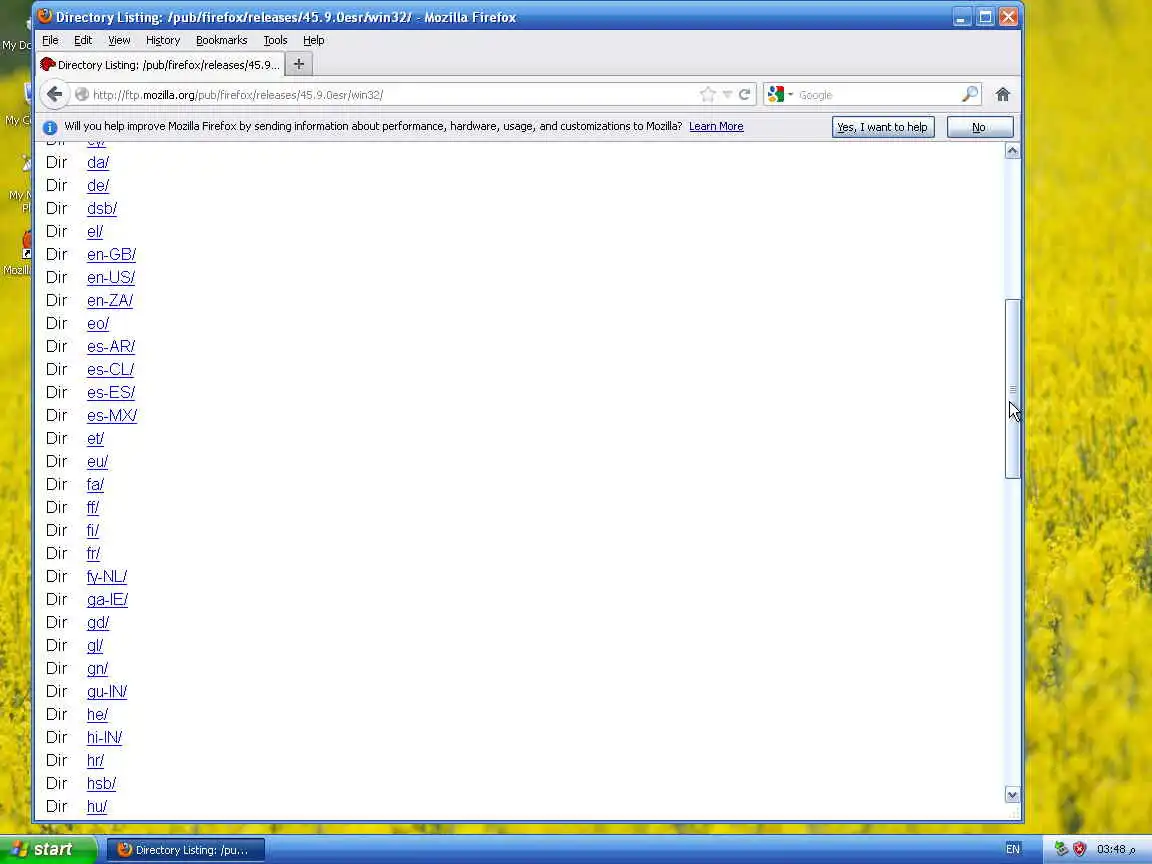Open the eo/ directory link
Screen dimensions: 1152x864
98,323
